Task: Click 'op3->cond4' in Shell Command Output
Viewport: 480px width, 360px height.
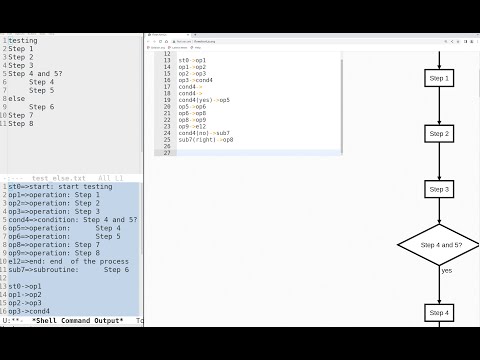Action: [29, 311]
